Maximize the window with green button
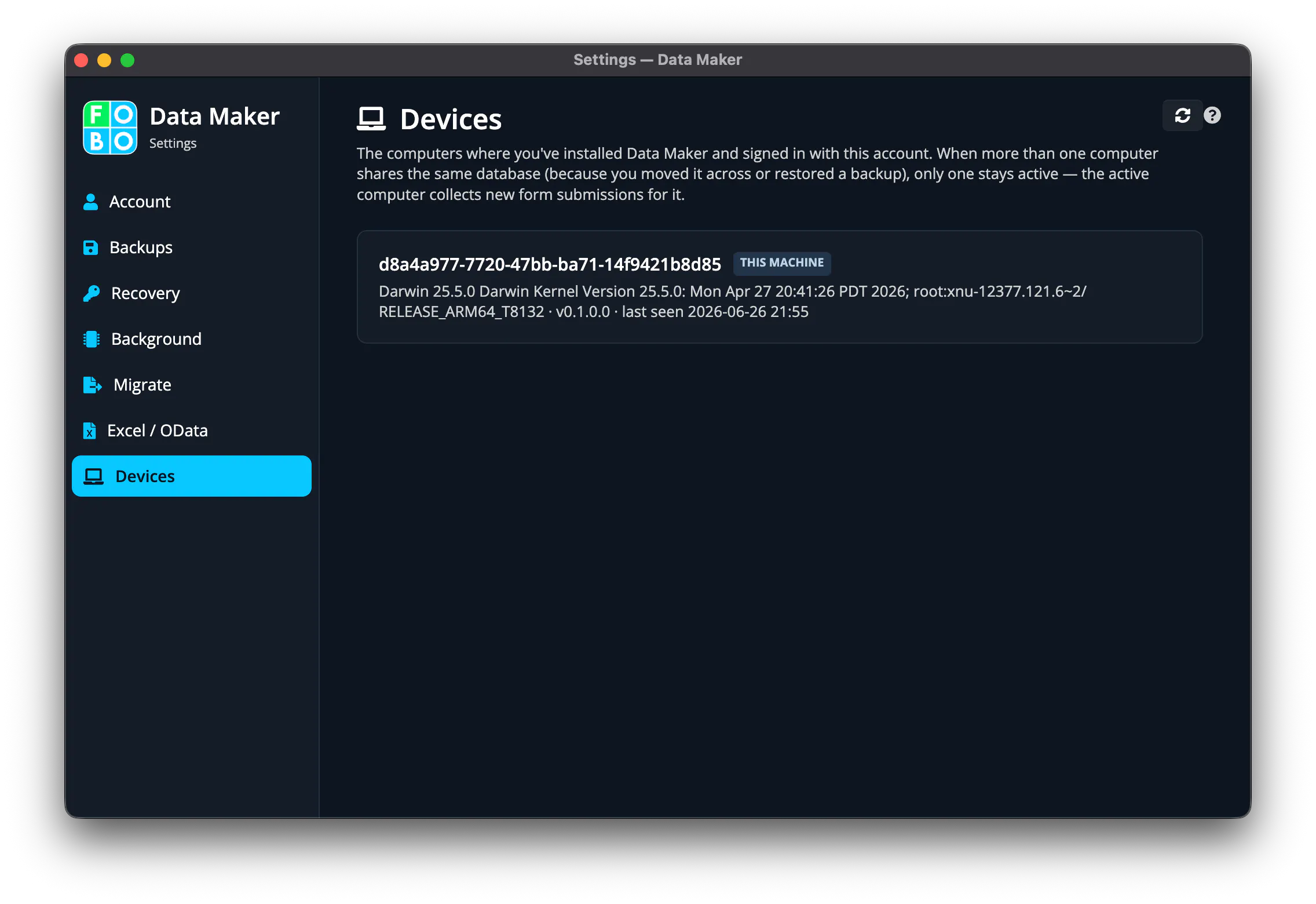1316x904 pixels. (127, 60)
